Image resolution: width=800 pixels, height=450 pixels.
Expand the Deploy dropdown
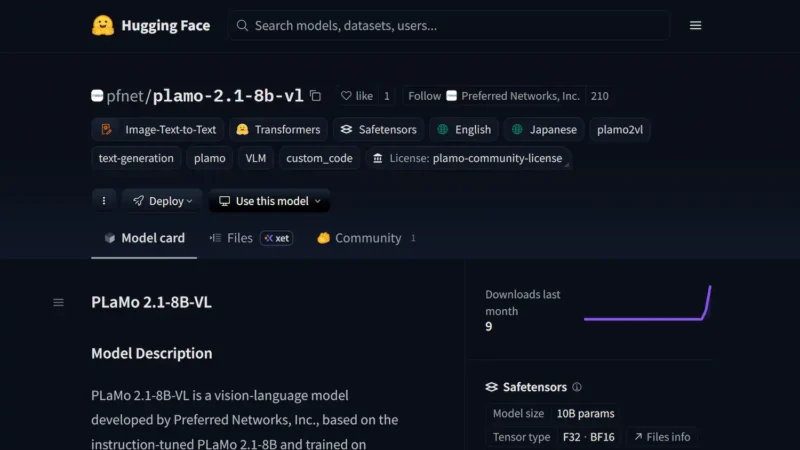(x=162, y=201)
